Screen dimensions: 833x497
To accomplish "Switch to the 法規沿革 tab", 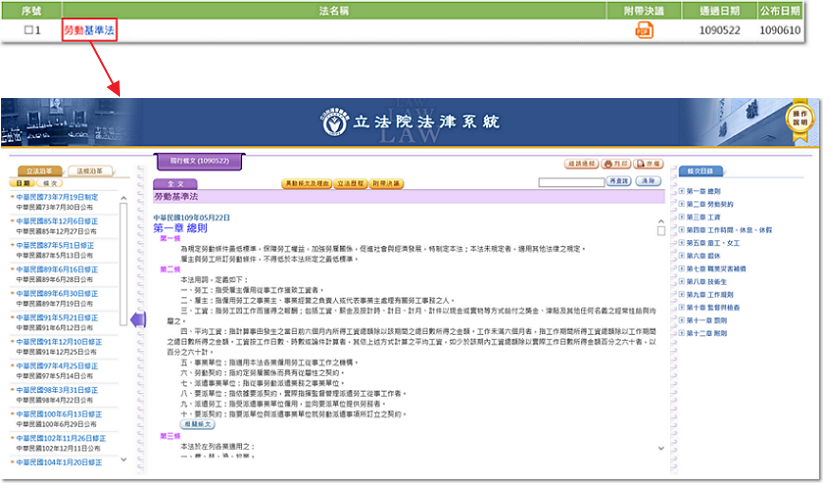I will [92, 172].
